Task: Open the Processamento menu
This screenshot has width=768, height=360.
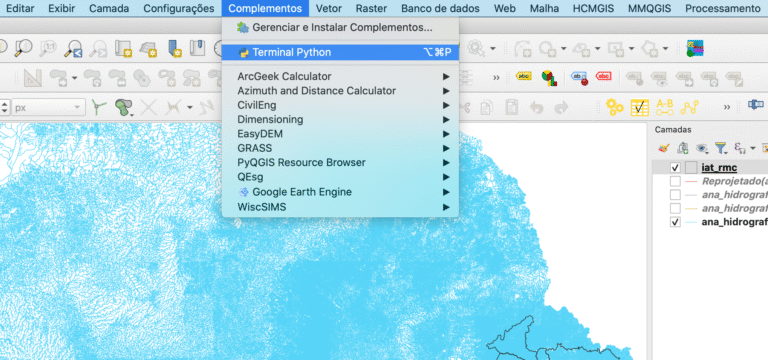Action: pyautogui.click(x=722, y=8)
